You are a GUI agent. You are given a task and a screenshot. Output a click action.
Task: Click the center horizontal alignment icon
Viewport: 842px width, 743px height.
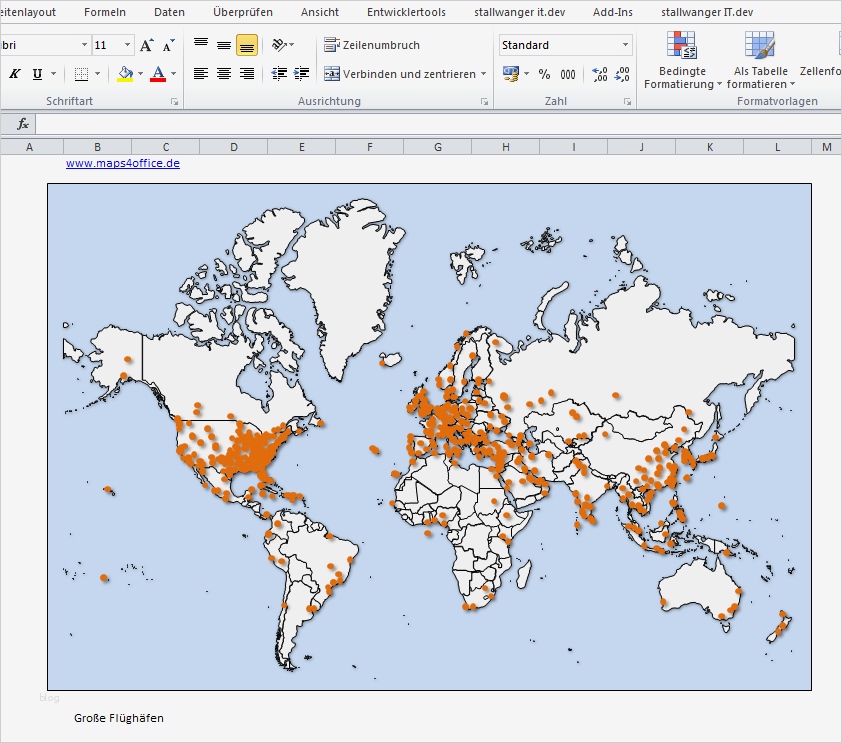coord(224,74)
